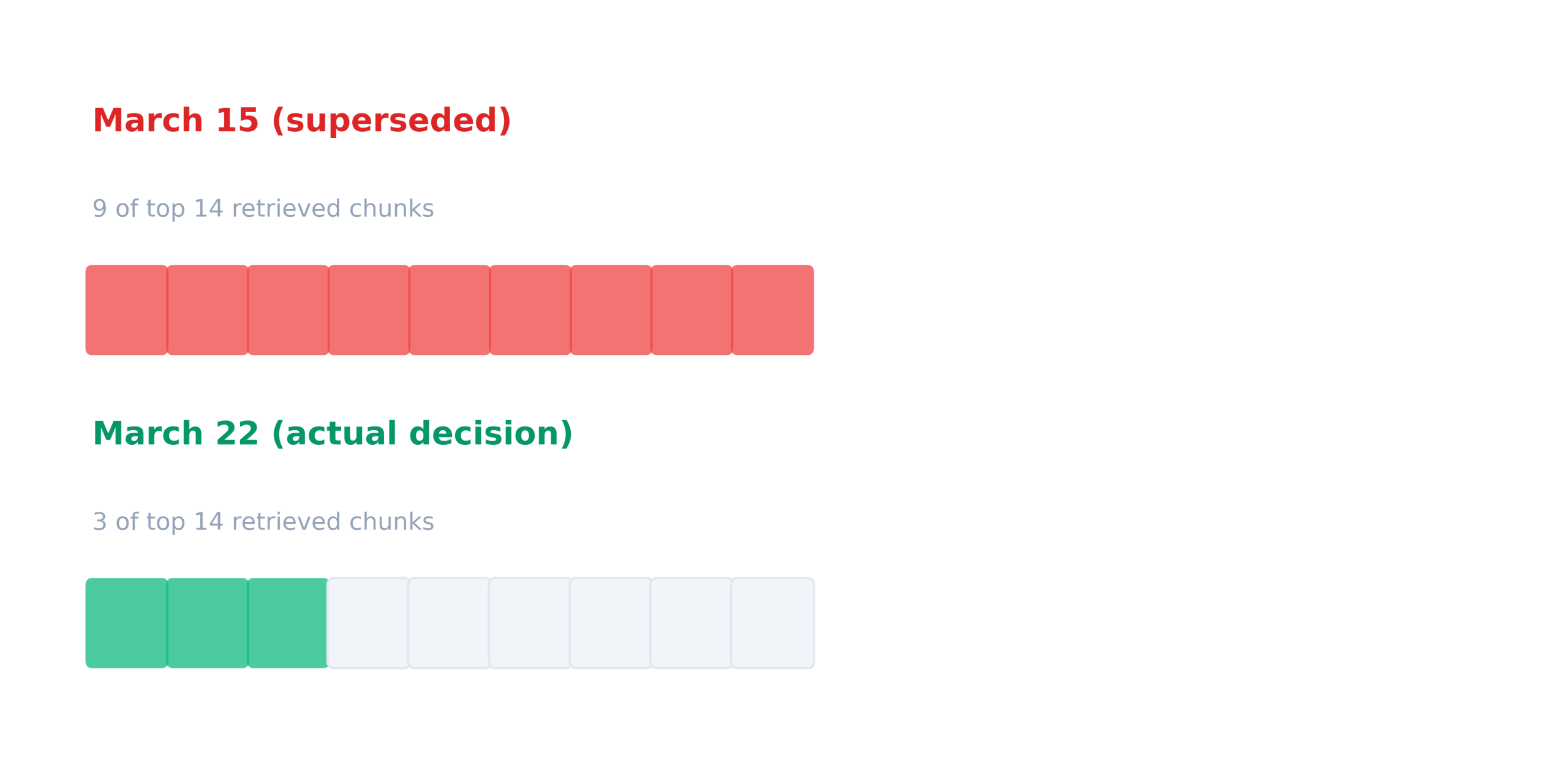The width and height of the screenshot is (1568, 758).
Task: Select the second red chunk block
Action: tap(207, 310)
